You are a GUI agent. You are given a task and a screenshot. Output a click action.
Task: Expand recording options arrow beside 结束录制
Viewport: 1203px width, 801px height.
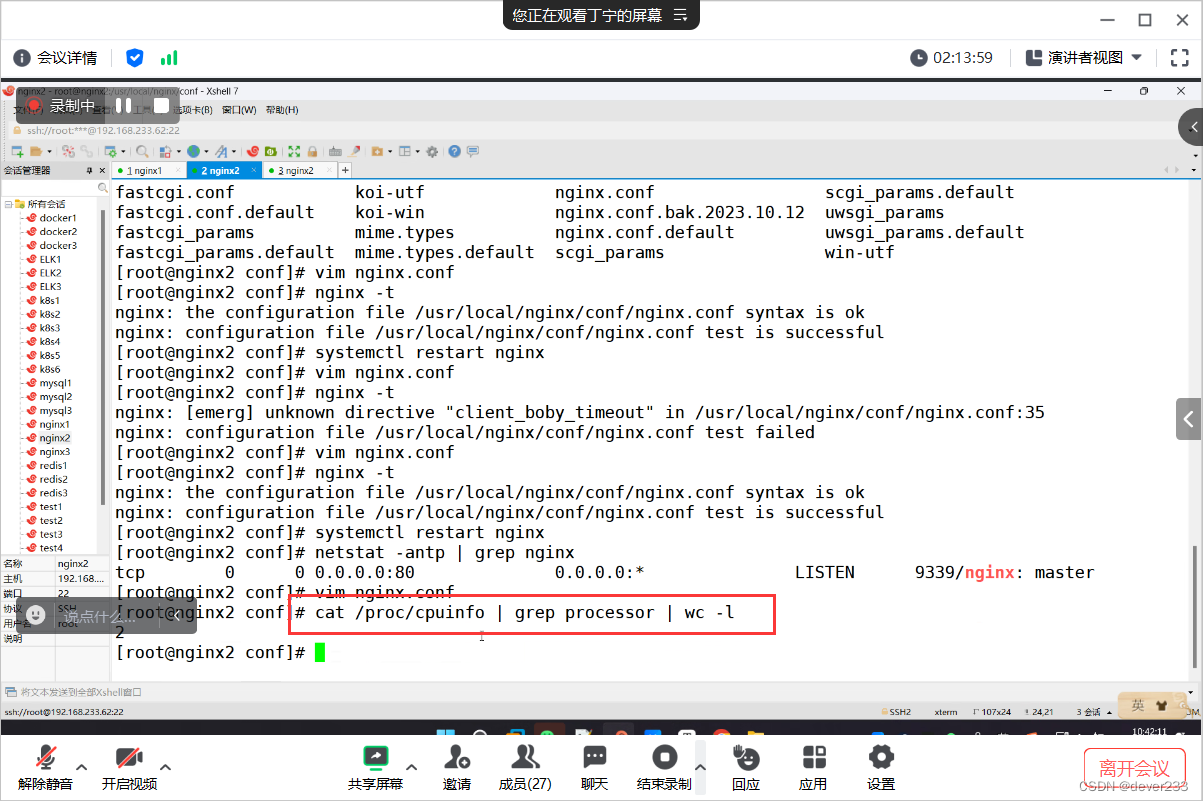701,767
